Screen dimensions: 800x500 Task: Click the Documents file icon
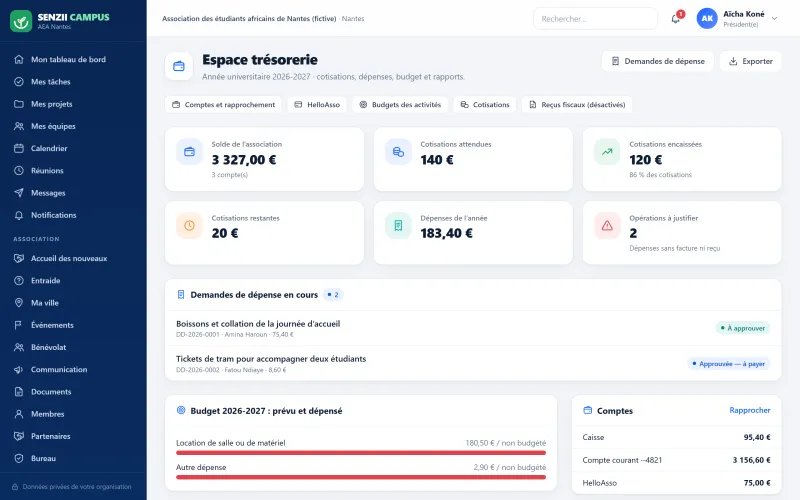pos(19,392)
